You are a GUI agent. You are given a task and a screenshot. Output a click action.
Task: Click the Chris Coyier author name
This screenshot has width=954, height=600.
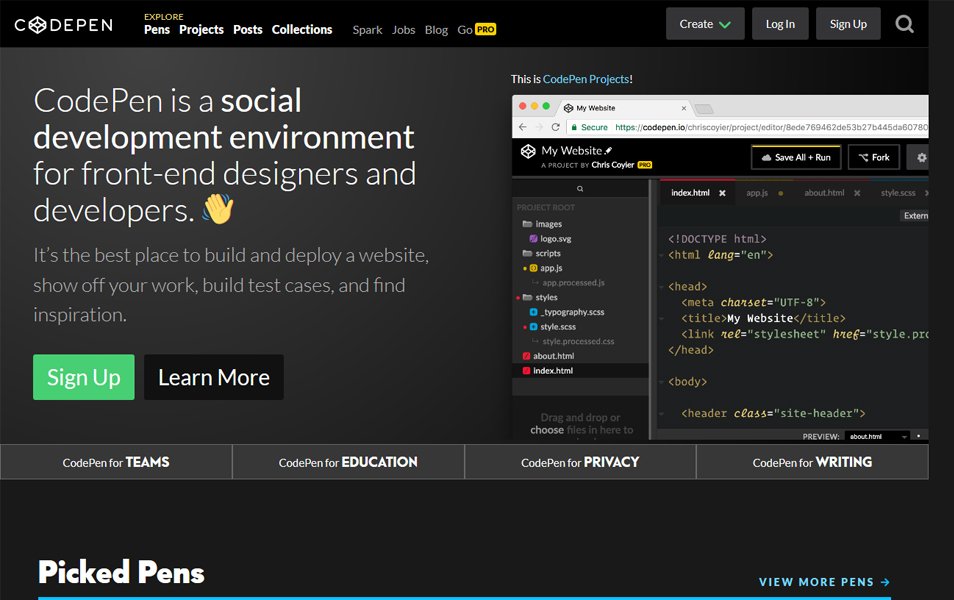[x=613, y=165]
